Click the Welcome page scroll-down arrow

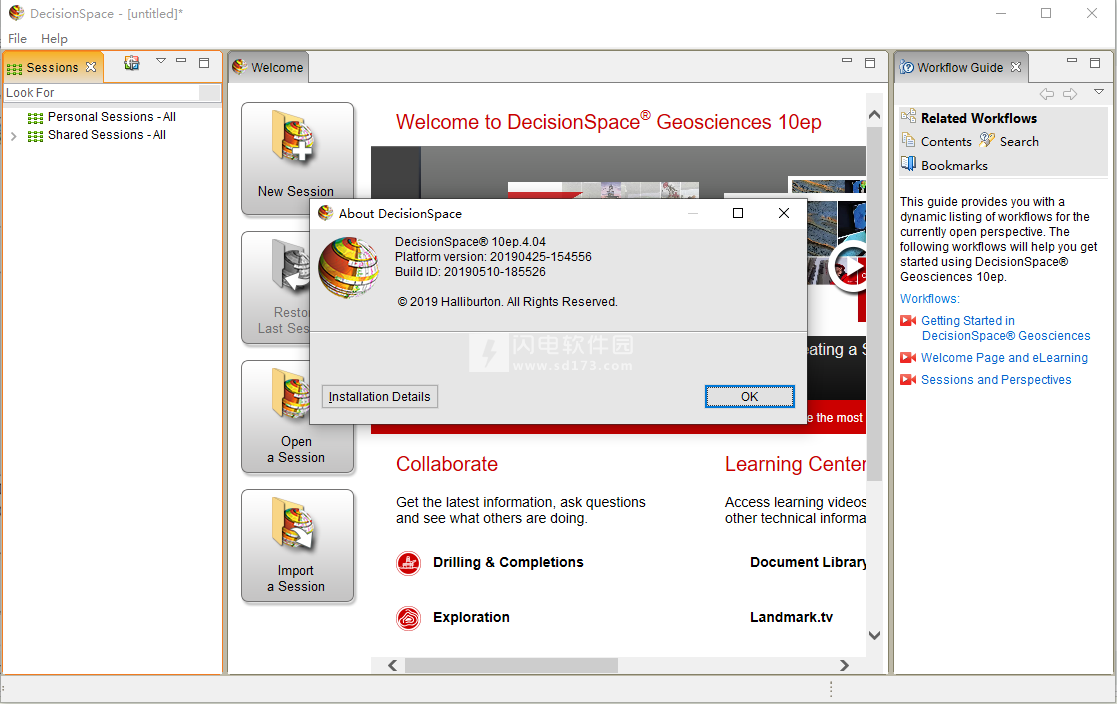pyautogui.click(x=875, y=636)
